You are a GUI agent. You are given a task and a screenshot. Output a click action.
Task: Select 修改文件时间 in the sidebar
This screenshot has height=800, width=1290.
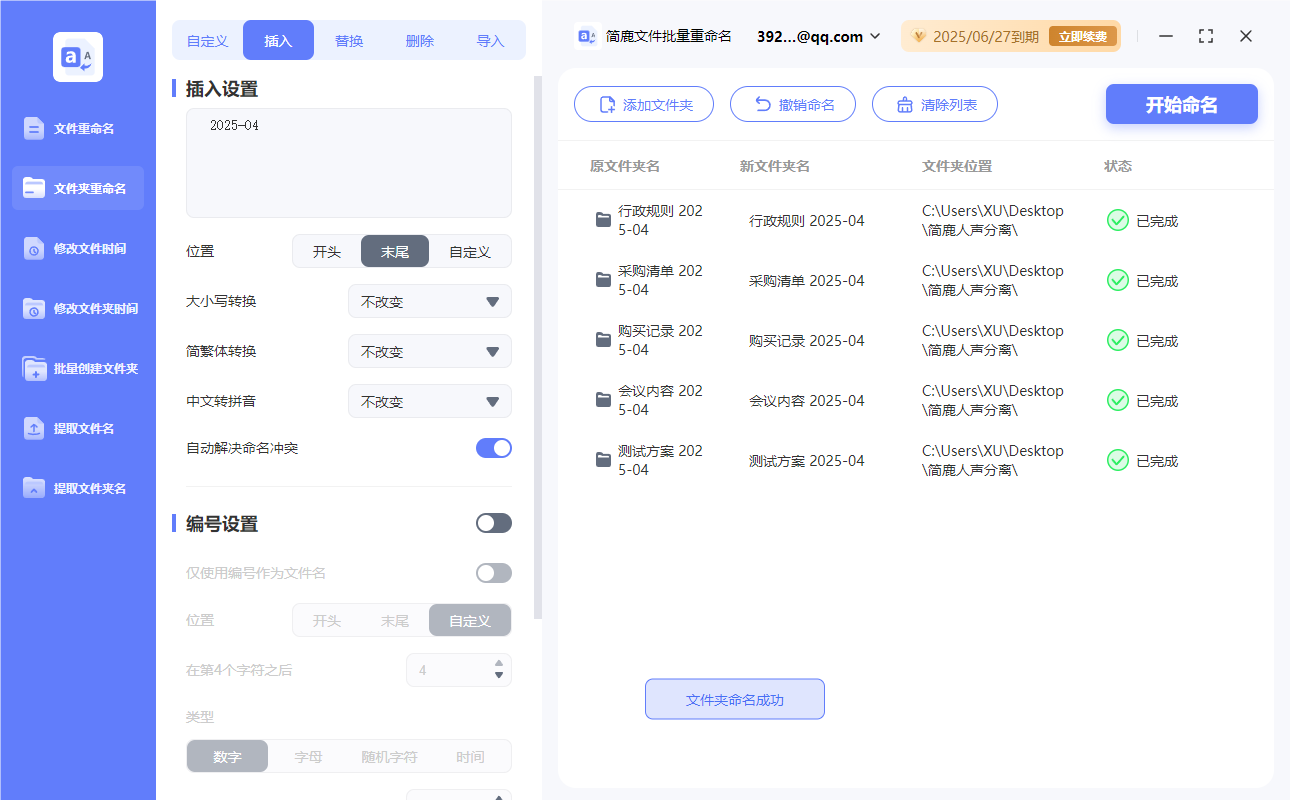77,248
